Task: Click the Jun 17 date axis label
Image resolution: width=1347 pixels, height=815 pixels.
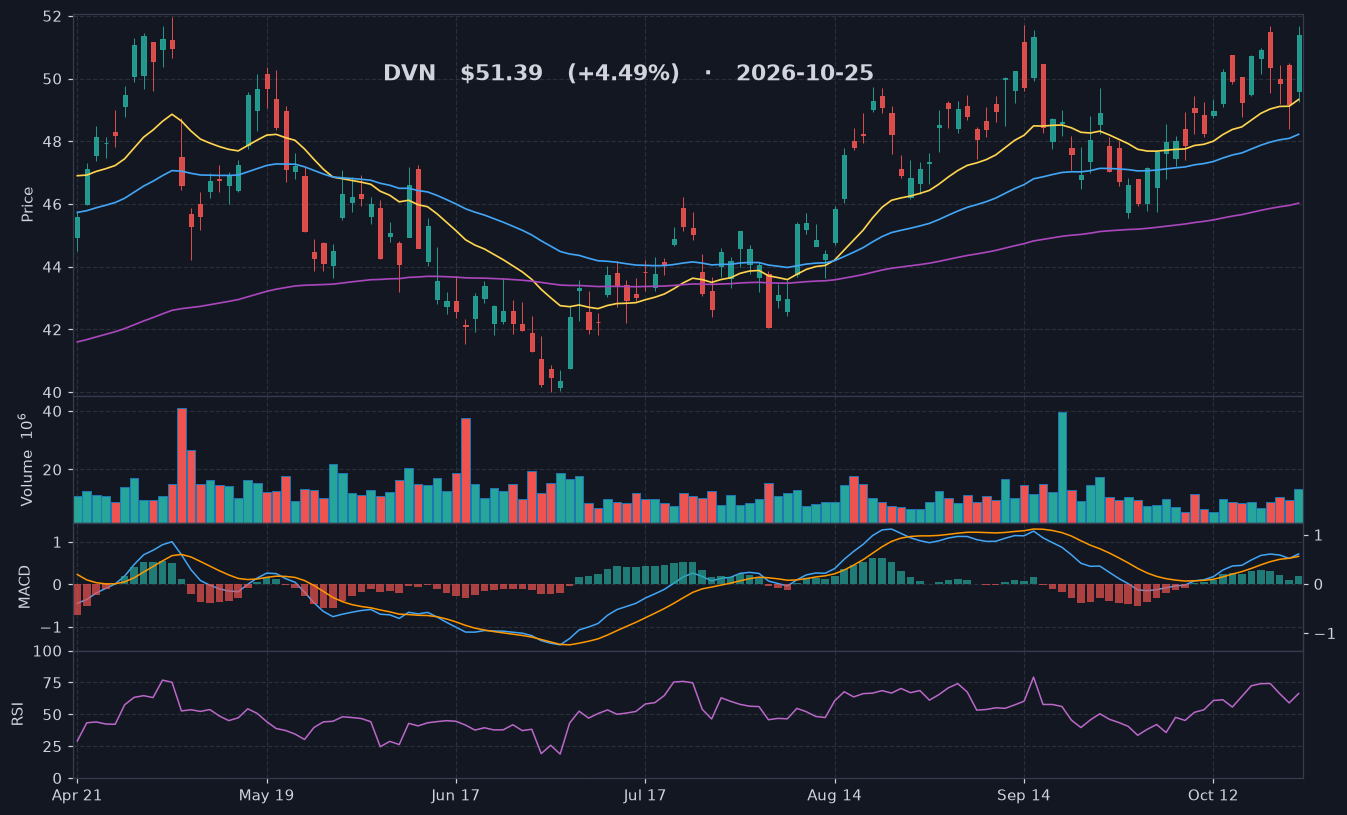Action: click(456, 796)
